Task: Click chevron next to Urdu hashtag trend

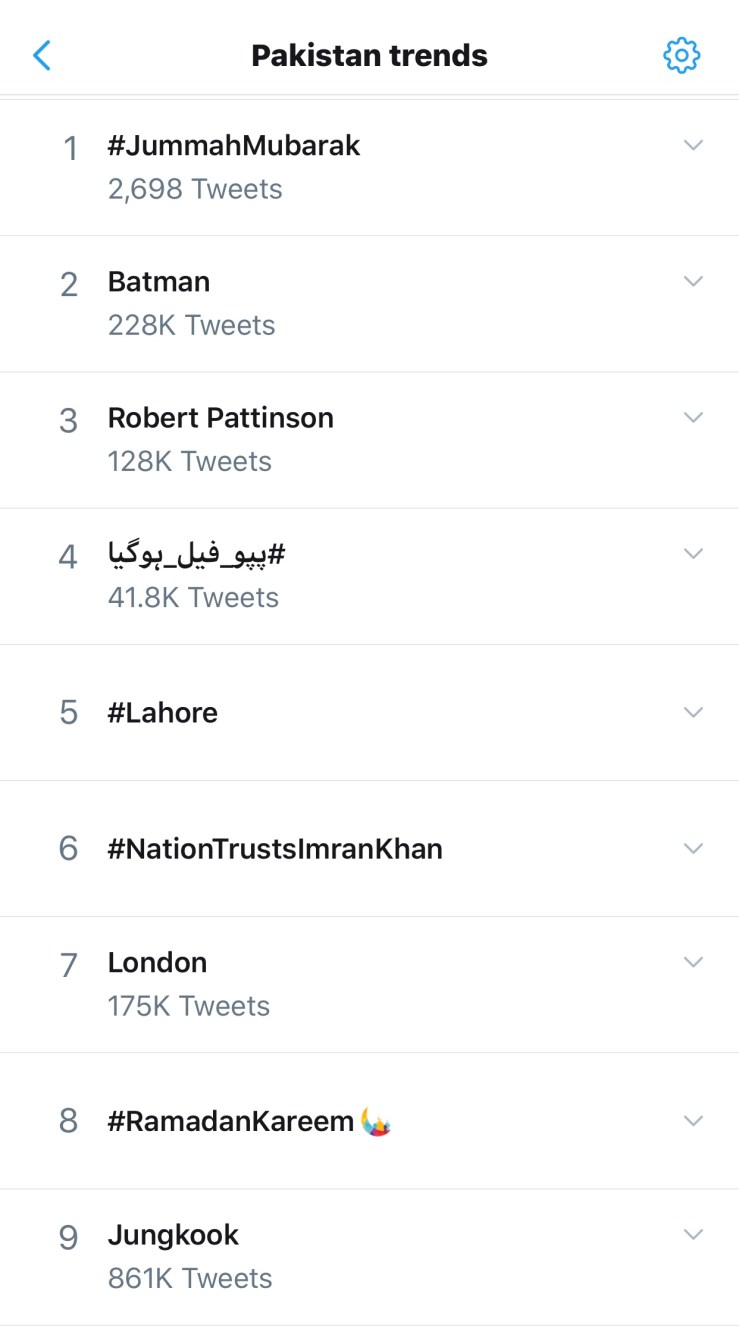Action: (693, 553)
